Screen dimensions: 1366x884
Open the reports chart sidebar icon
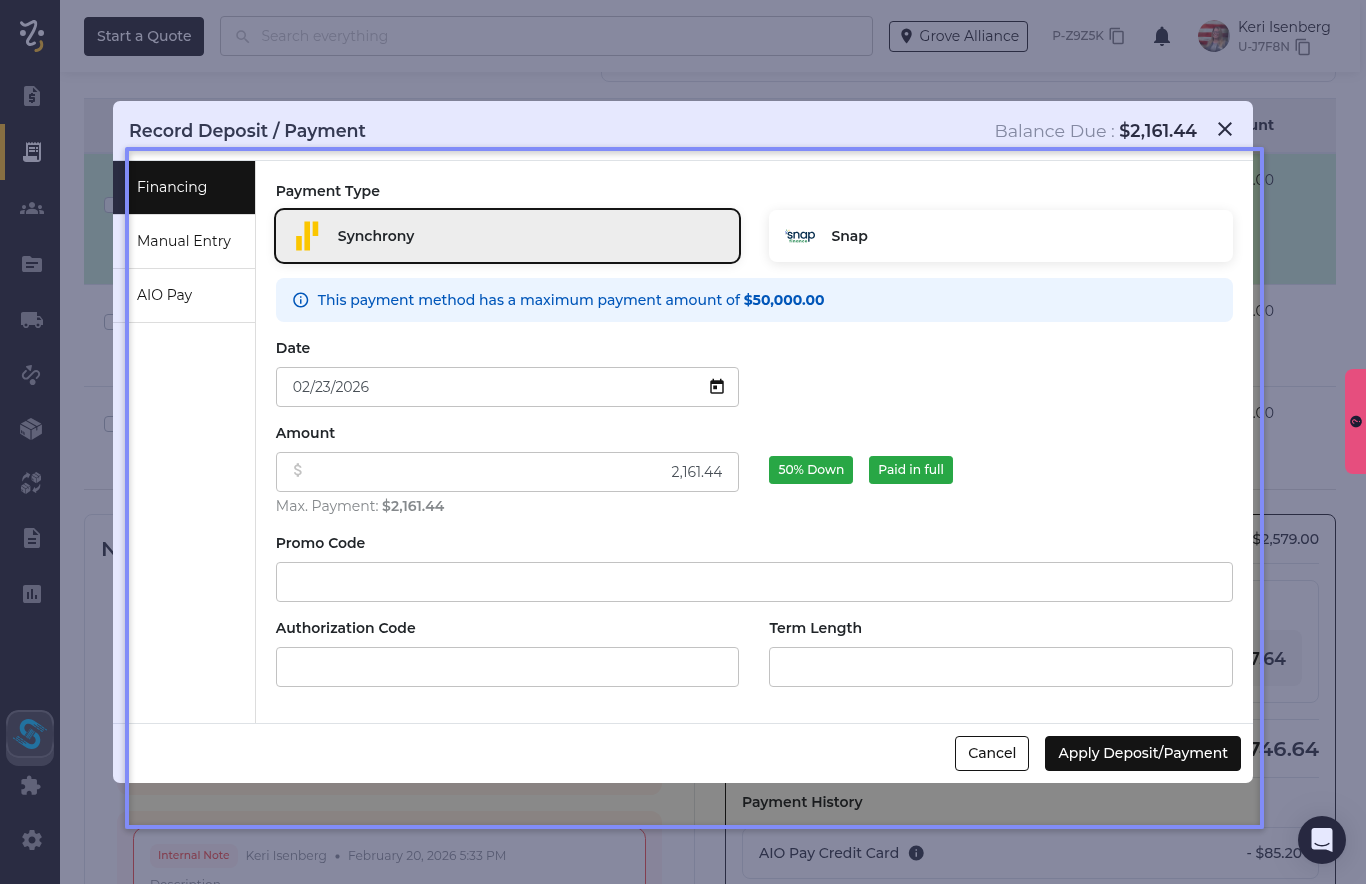31,594
